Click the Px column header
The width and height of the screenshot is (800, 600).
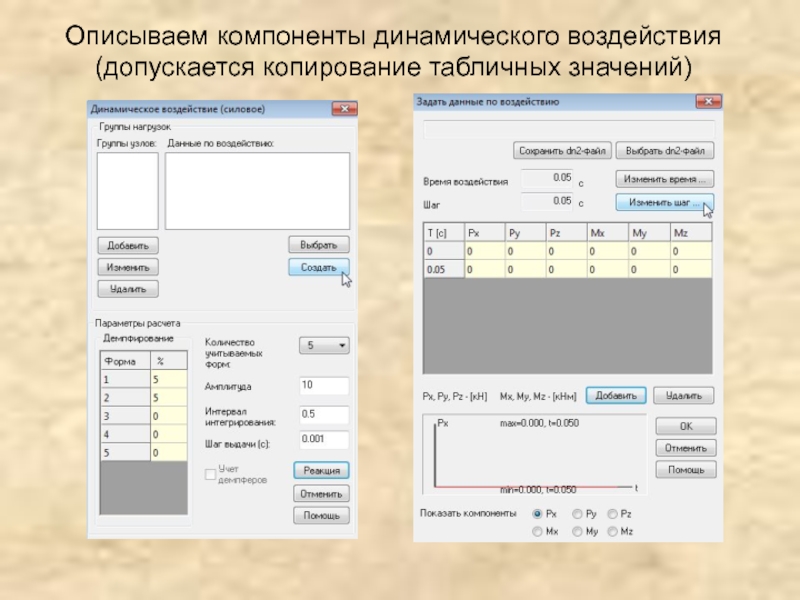(485, 233)
